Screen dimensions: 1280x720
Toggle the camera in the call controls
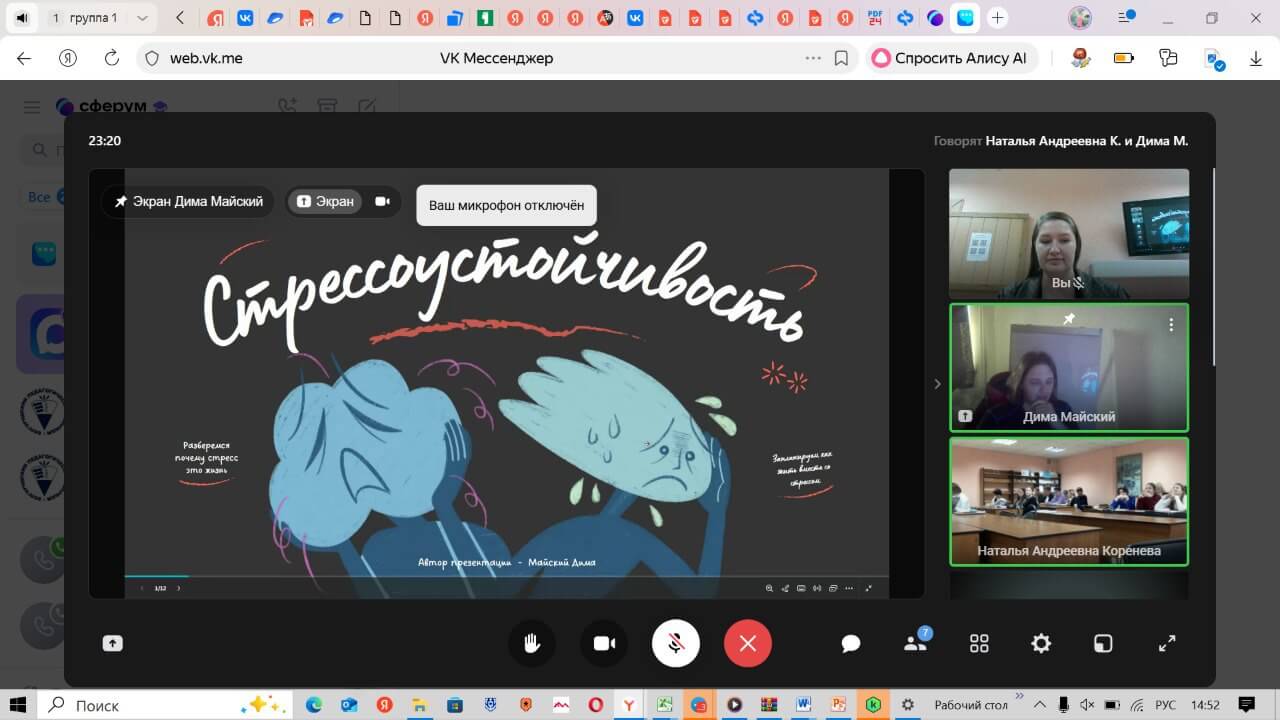point(604,643)
